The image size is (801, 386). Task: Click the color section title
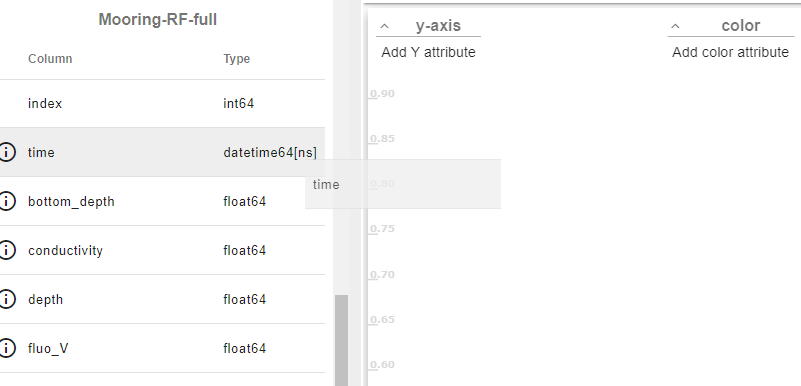(741, 26)
